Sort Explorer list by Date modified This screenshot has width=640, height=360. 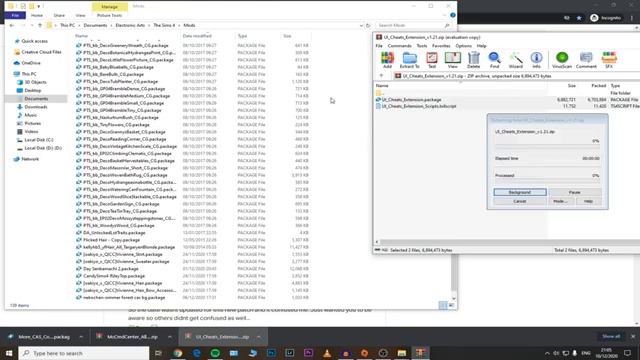tap(197, 36)
